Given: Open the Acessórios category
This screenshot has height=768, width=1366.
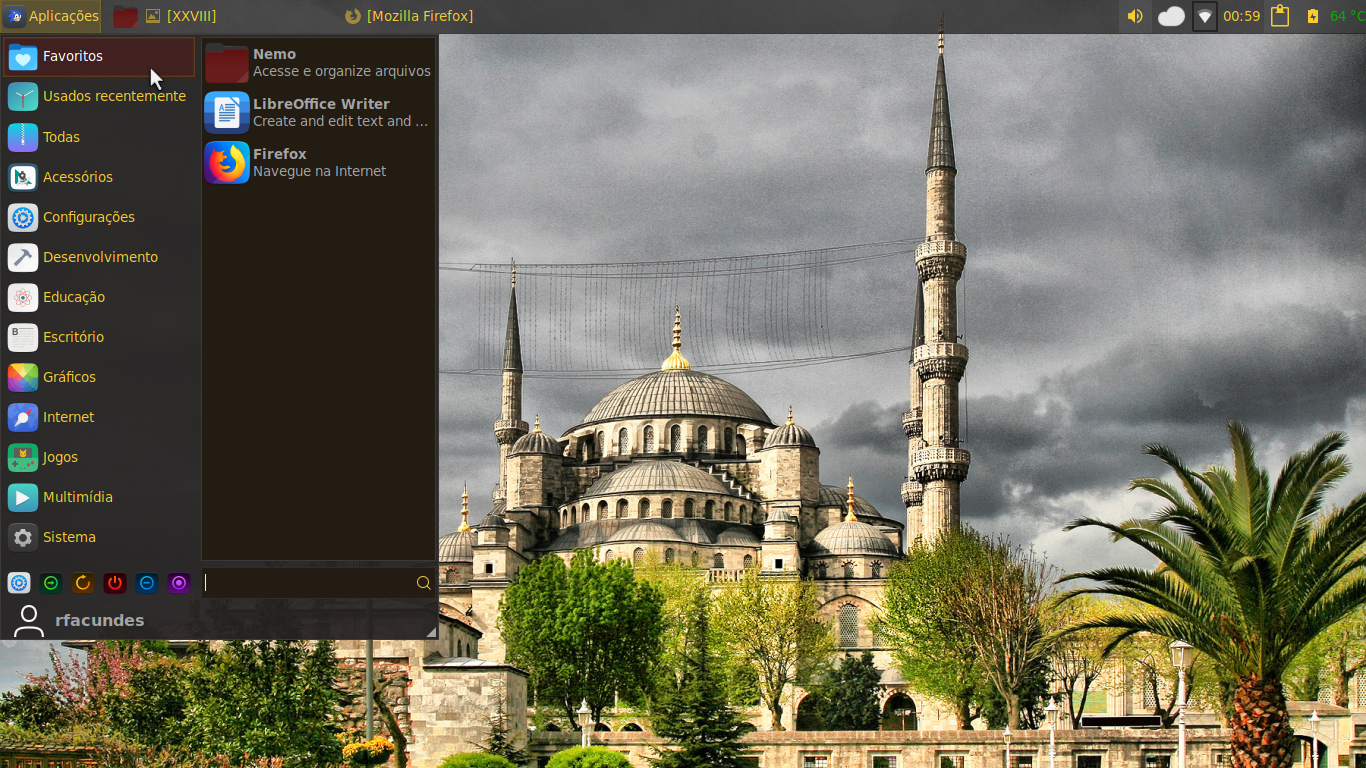Looking at the screenshot, I should pyautogui.click(x=99, y=177).
